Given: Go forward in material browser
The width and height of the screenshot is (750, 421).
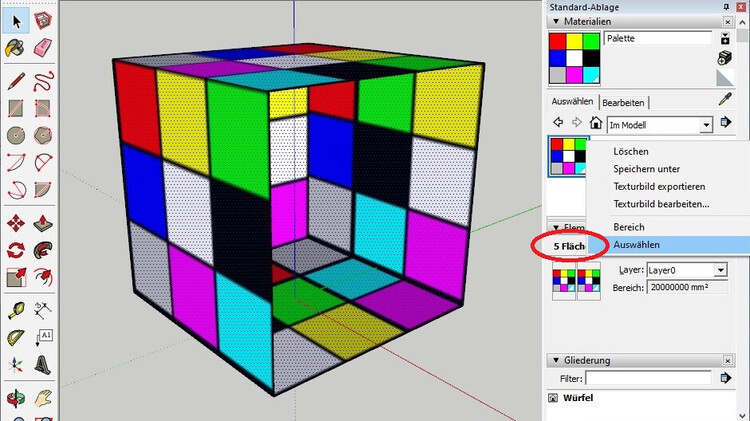Looking at the screenshot, I should point(576,123).
